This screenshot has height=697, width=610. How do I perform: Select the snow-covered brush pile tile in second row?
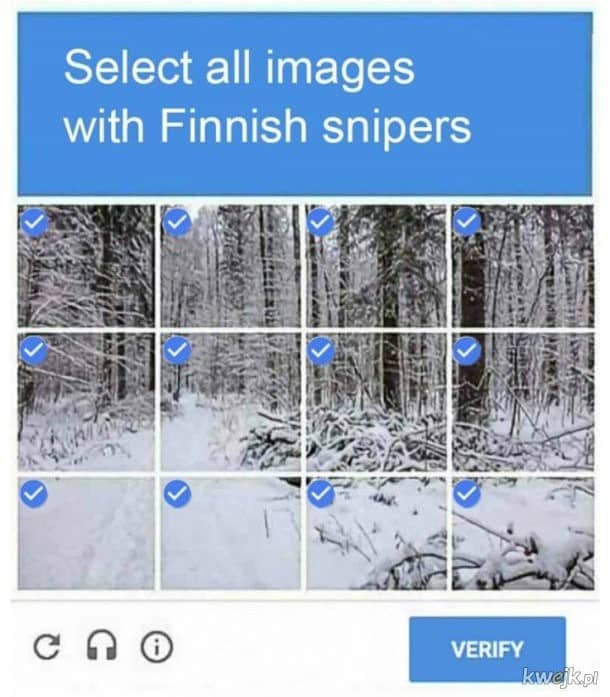(x=376, y=401)
